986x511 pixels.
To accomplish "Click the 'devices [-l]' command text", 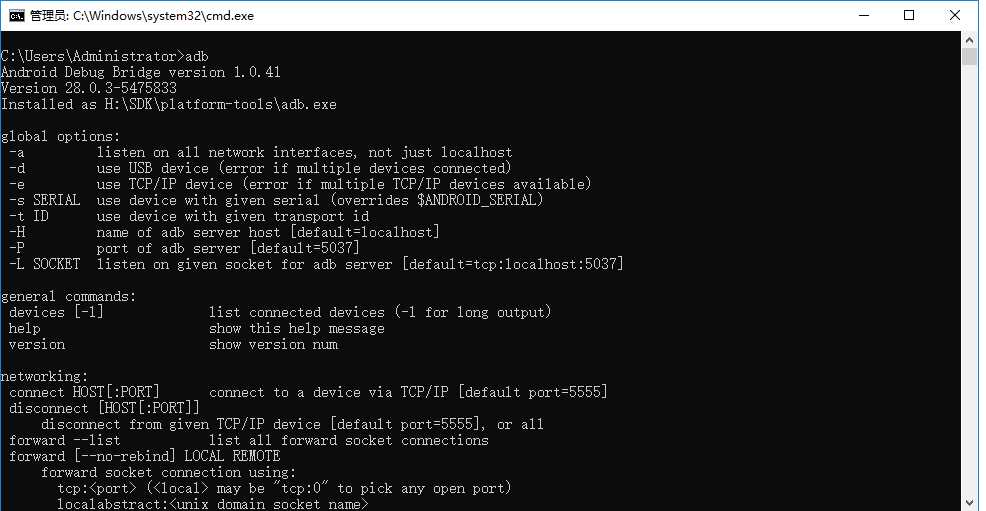I will pyautogui.click(x=56, y=312).
